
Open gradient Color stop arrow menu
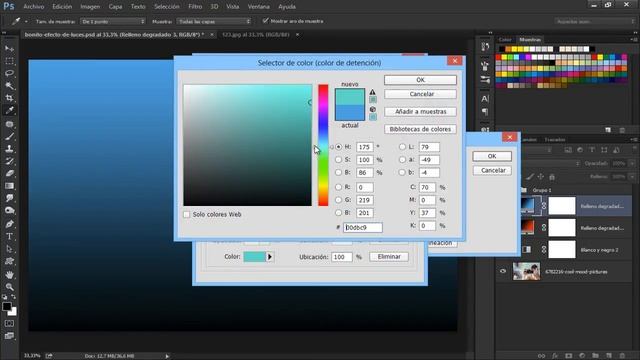[269, 257]
